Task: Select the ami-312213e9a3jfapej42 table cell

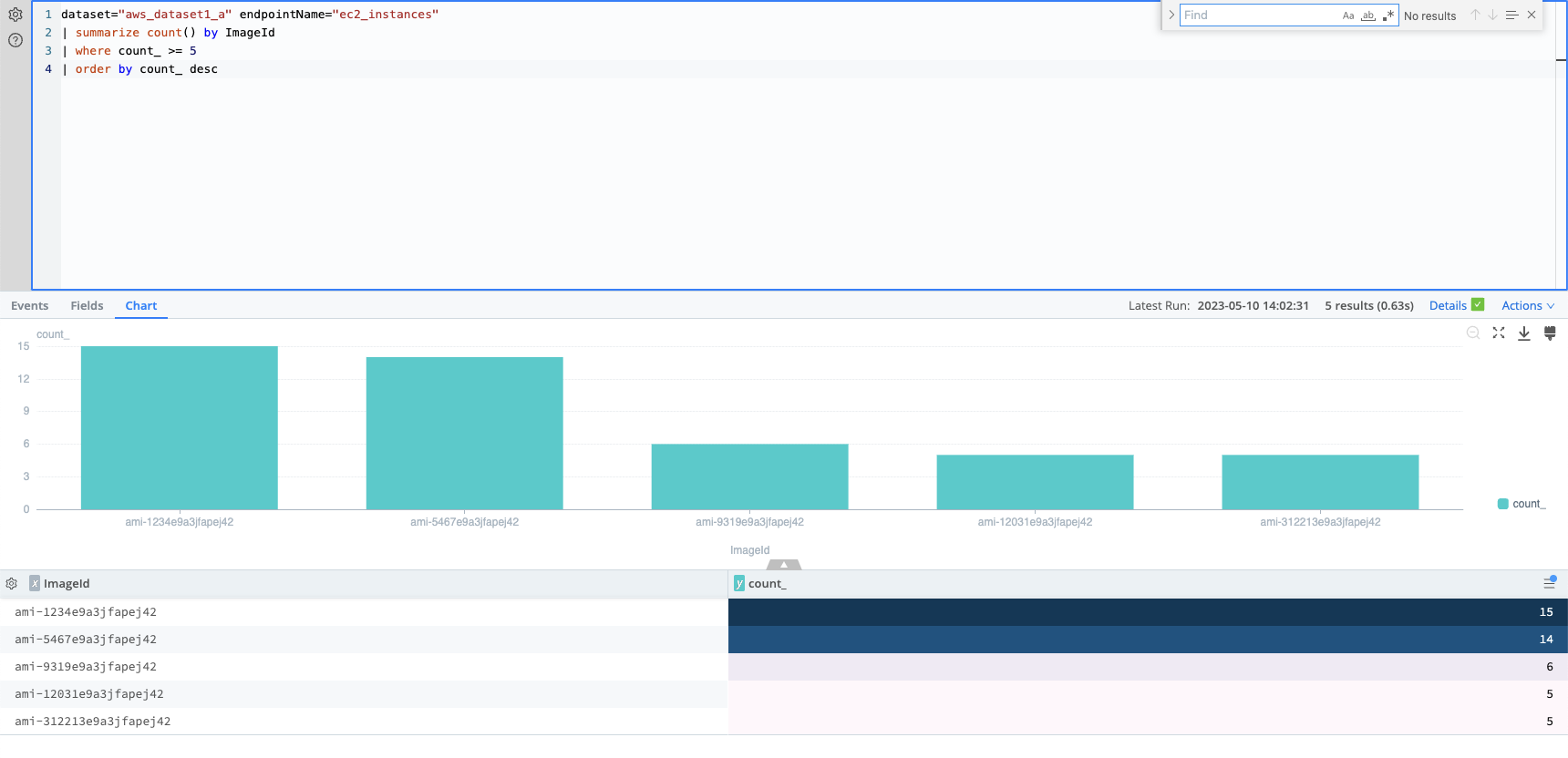Action: [363, 722]
